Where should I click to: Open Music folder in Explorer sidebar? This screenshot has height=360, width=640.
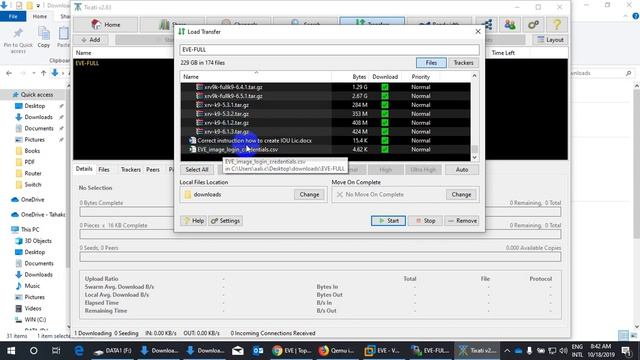(x=32, y=286)
